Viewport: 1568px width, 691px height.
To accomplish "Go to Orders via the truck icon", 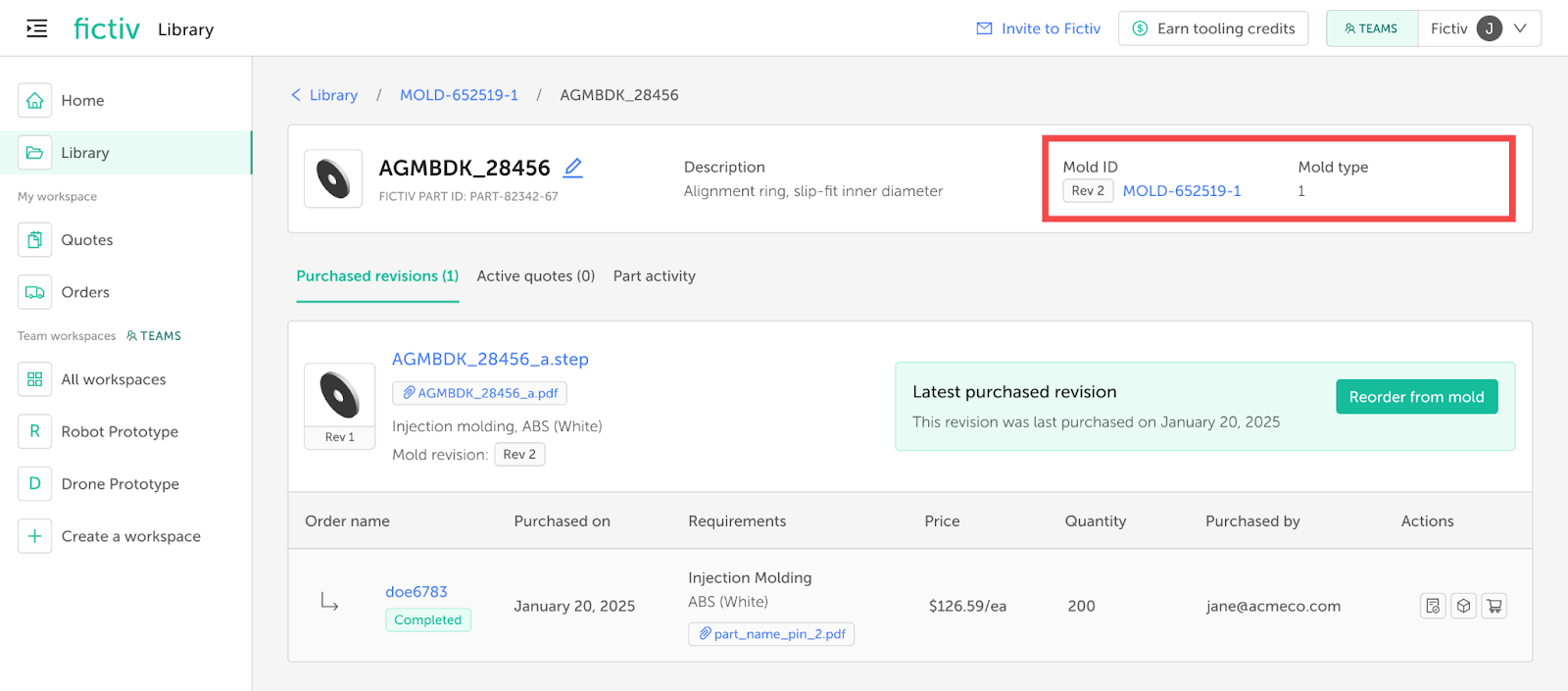I will (x=34, y=292).
